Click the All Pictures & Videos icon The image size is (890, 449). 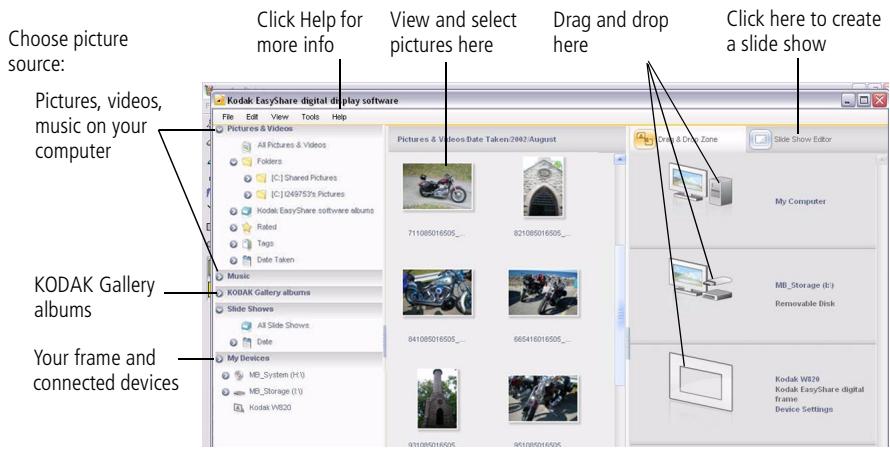pyautogui.click(x=246, y=146)
